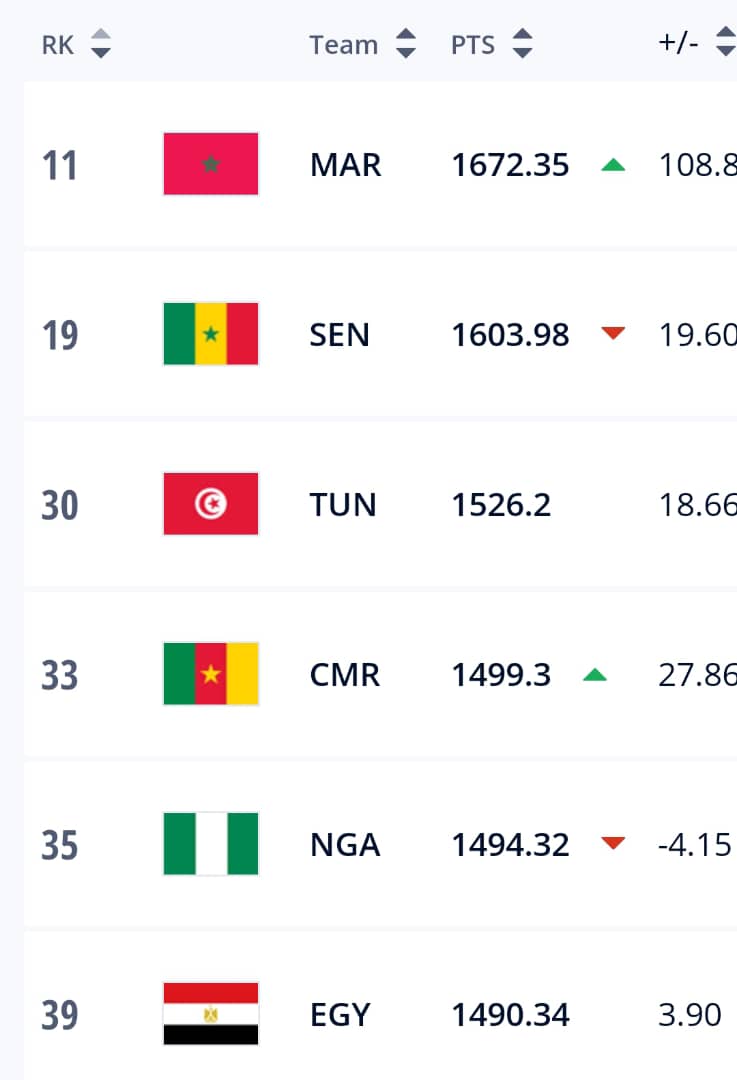
Task: Open the TUN team link
Action: 343,505
